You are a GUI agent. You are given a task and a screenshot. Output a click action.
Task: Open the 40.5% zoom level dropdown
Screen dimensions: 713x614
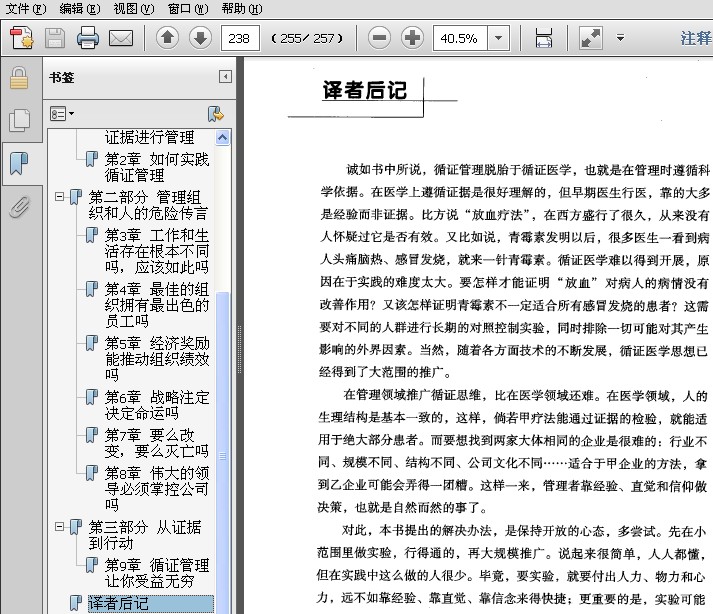[x=497, y=39]
